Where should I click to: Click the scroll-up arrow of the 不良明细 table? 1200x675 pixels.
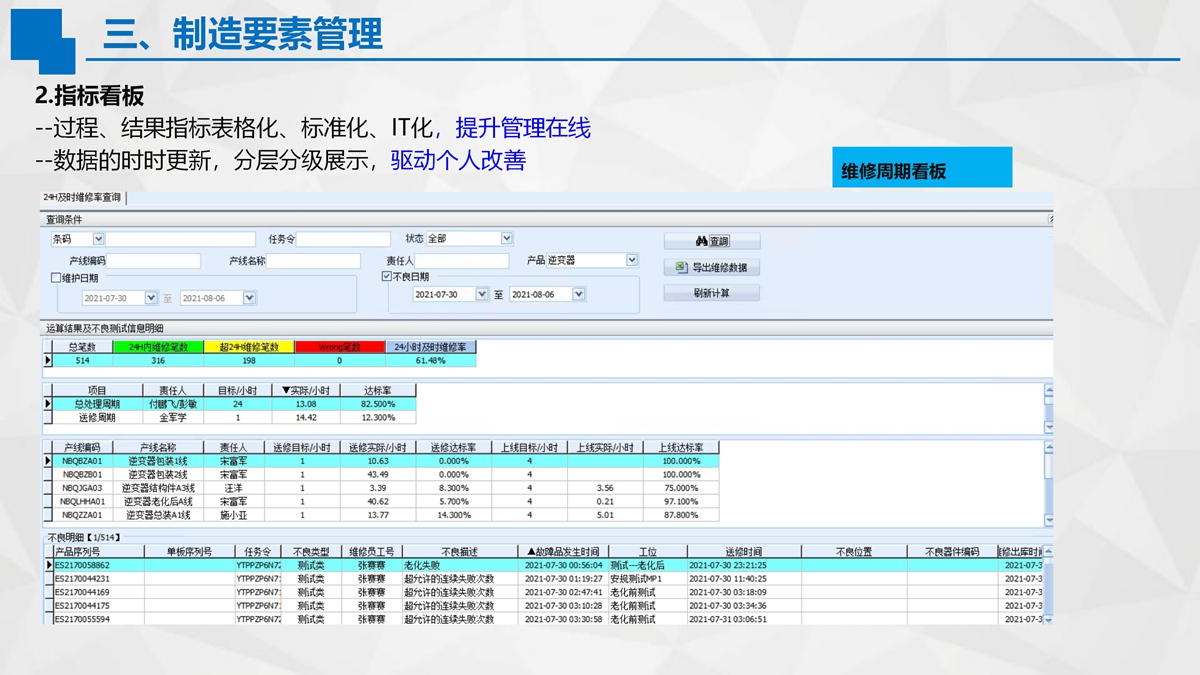point(1047,552)
